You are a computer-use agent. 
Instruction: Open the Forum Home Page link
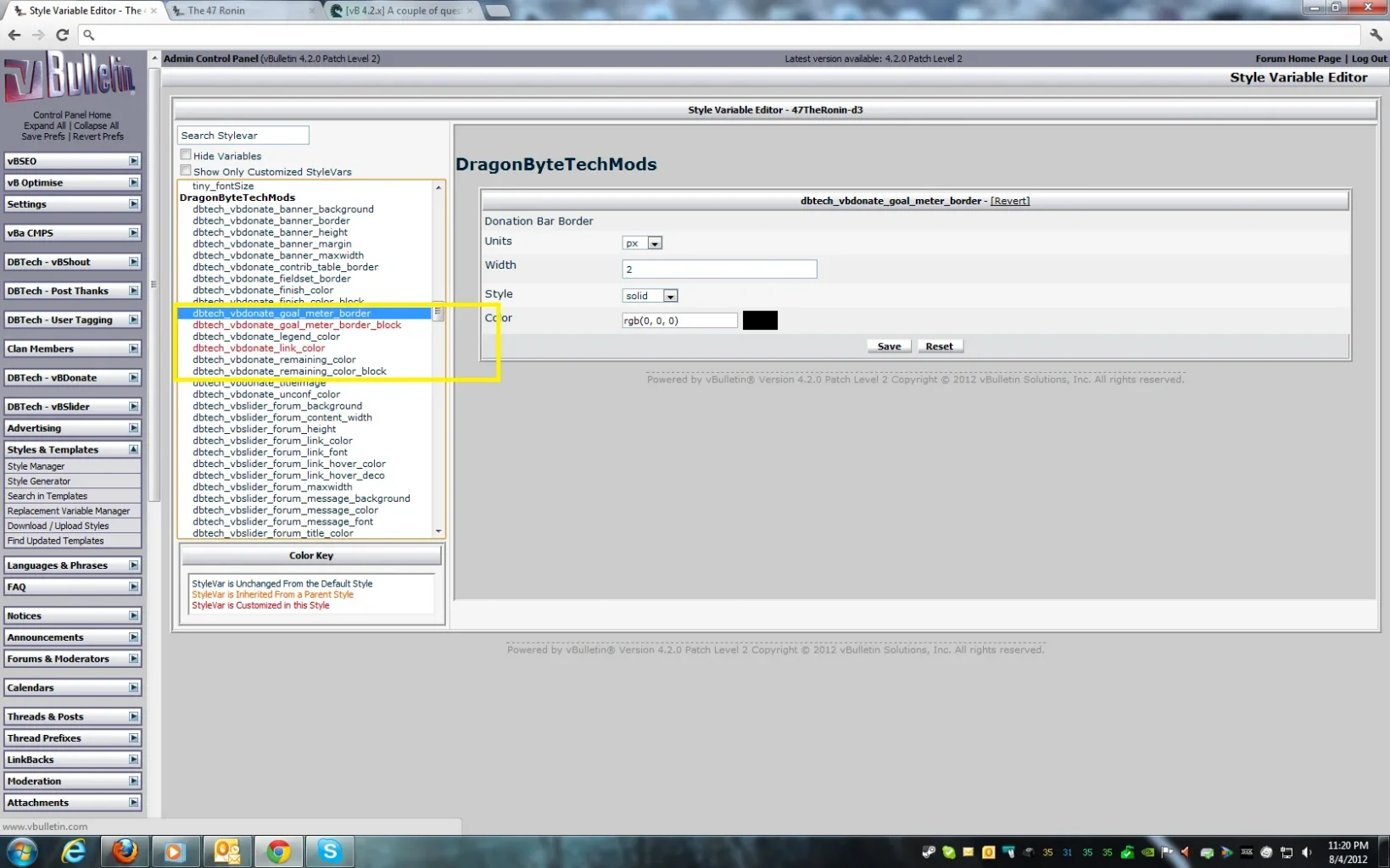click(1298, 58)
